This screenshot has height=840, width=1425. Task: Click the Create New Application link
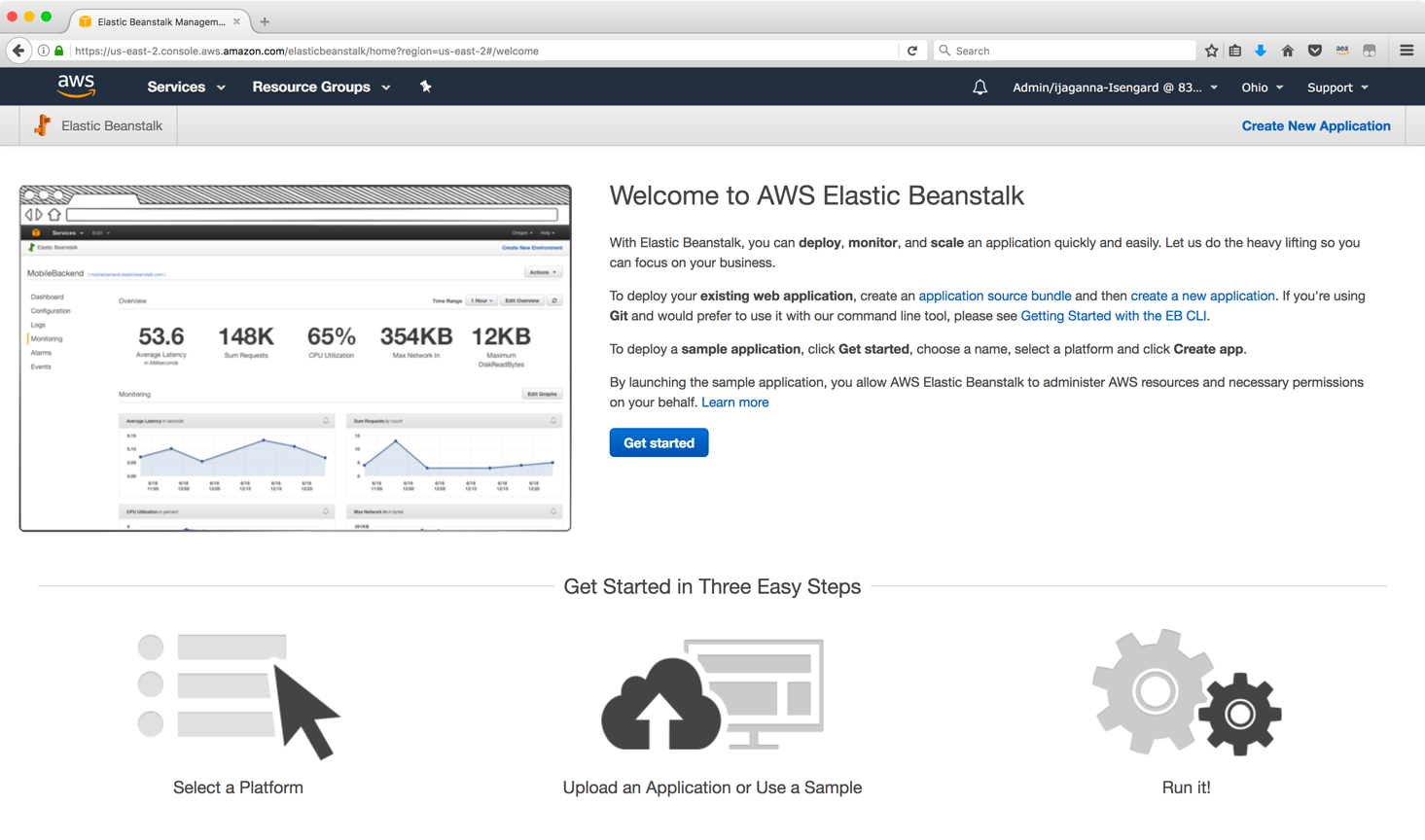pos(1316,125)
